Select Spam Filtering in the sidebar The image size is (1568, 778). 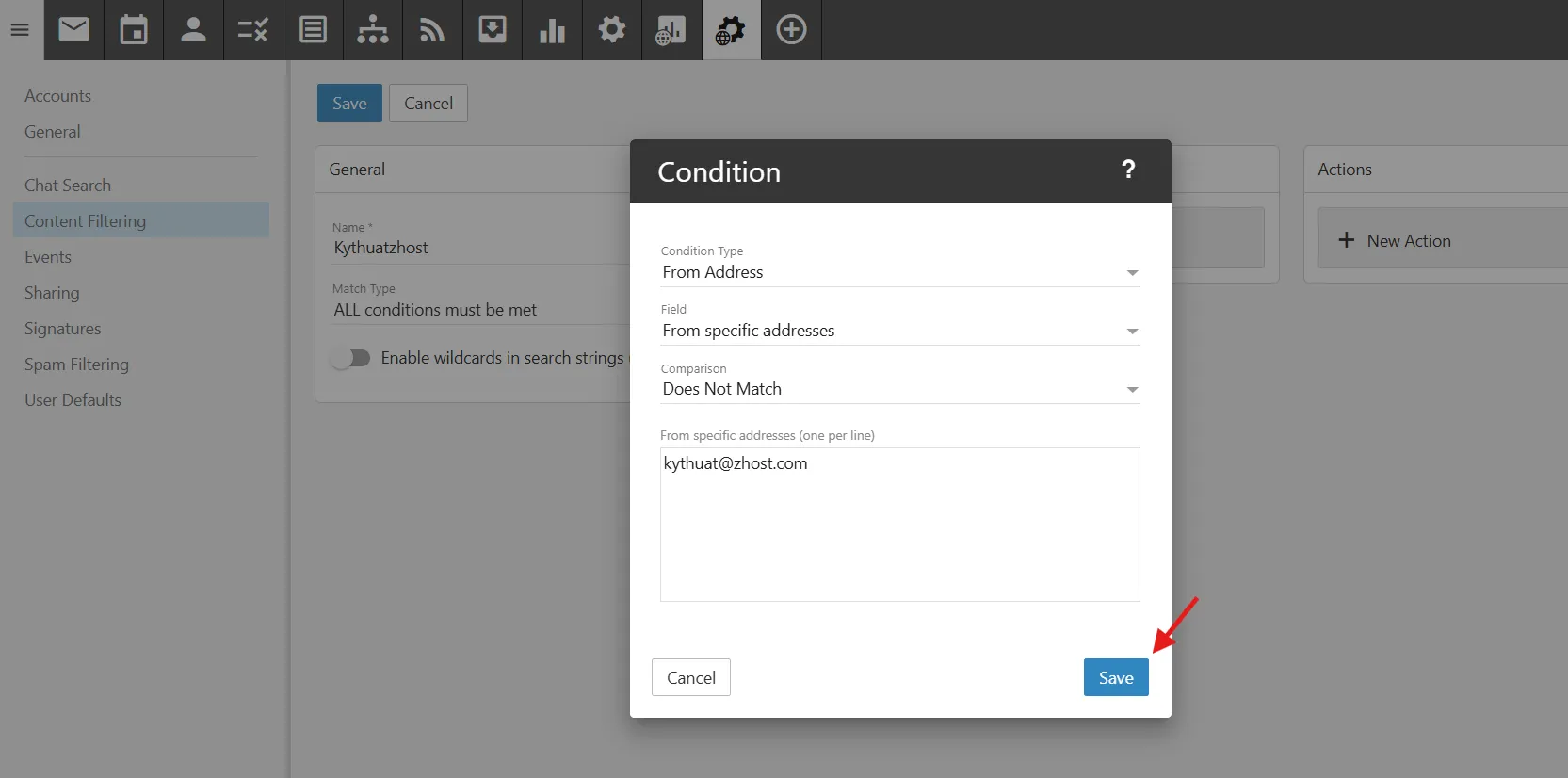click(76, 365)
